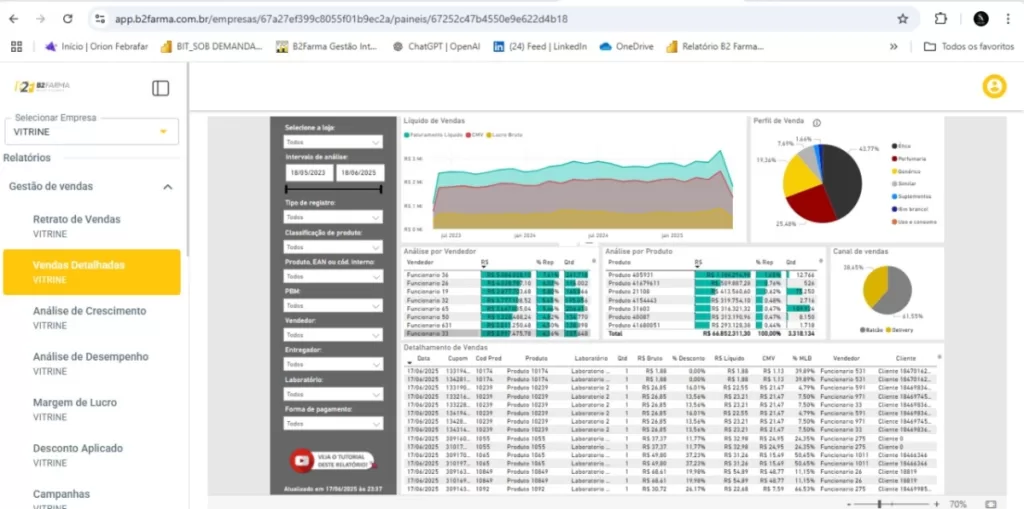Go to Margem de Lucro report
Screen dimensions: 1024x509
tap(74, 403)
